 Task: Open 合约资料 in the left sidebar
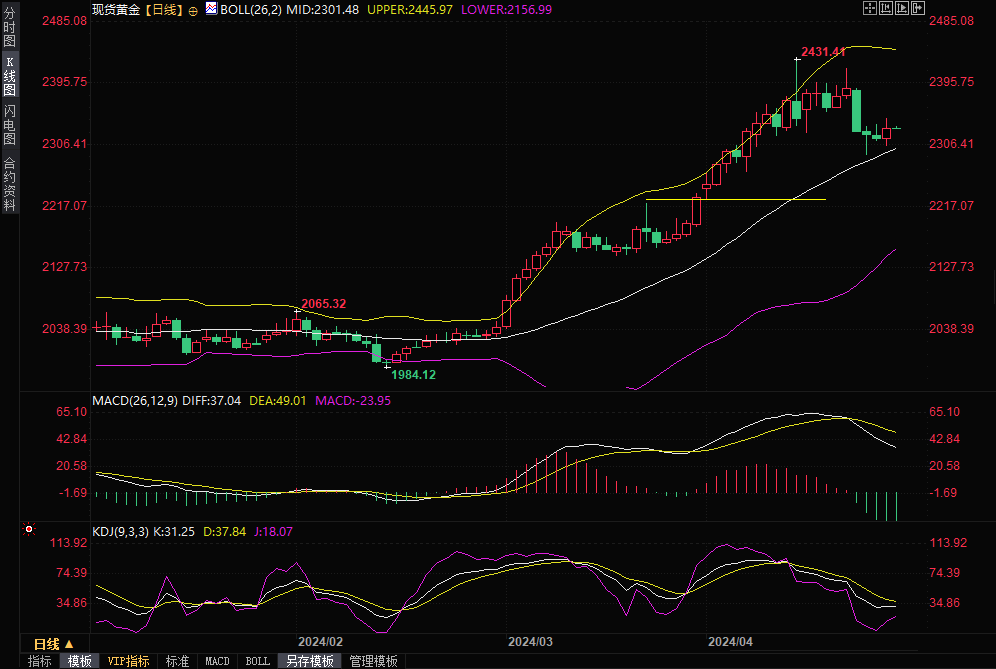(x=9, y=183)
